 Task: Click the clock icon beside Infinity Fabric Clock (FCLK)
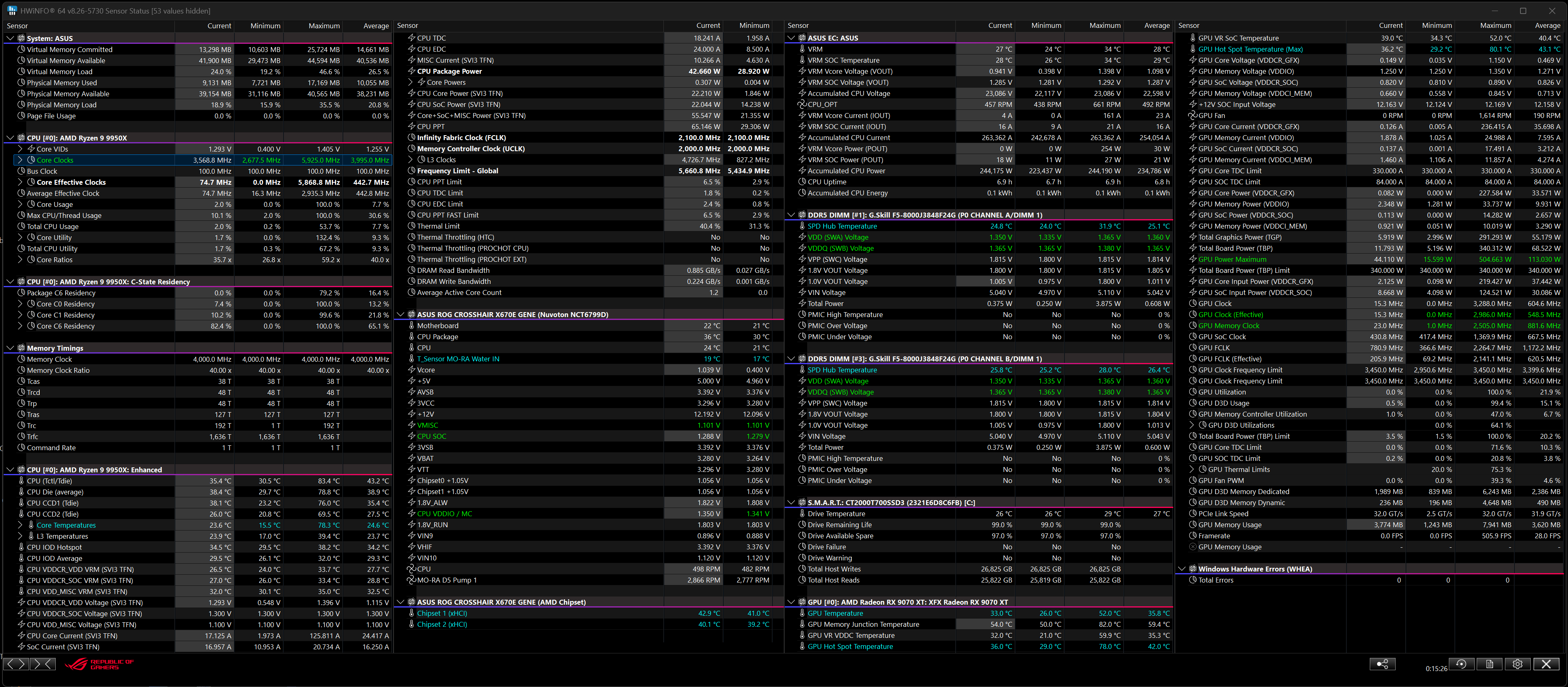point(412,138)
